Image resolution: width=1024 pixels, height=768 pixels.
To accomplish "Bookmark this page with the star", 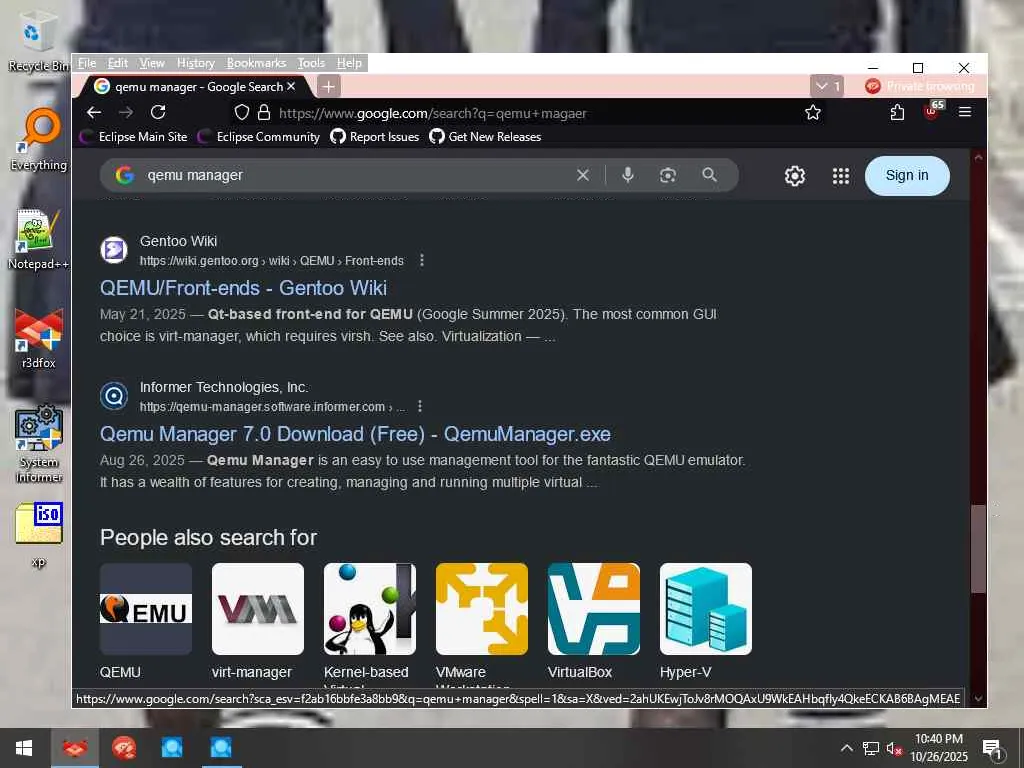I will [x=812, y=112].
